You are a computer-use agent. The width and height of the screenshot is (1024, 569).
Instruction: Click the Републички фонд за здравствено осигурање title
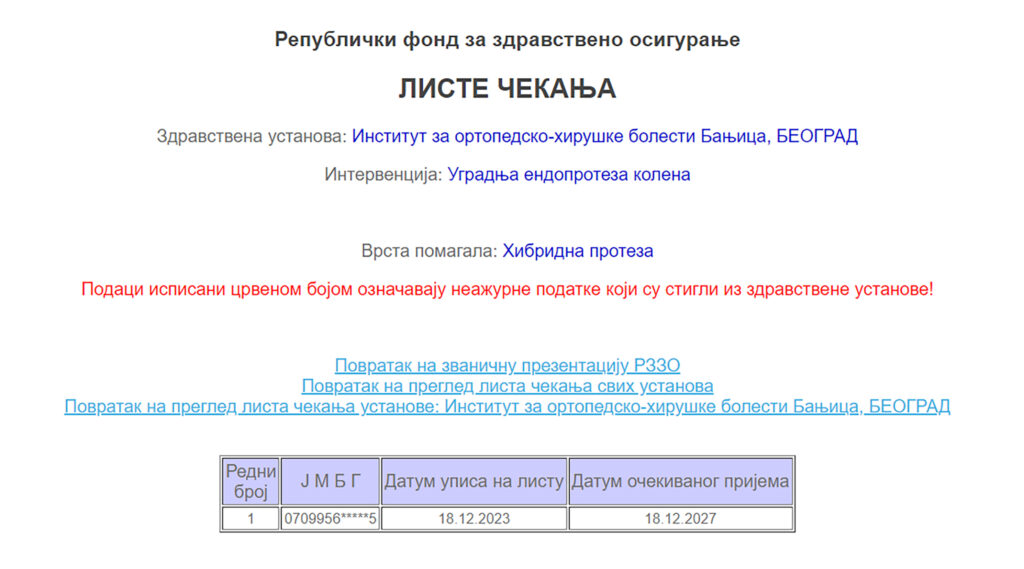click(507, 40)
